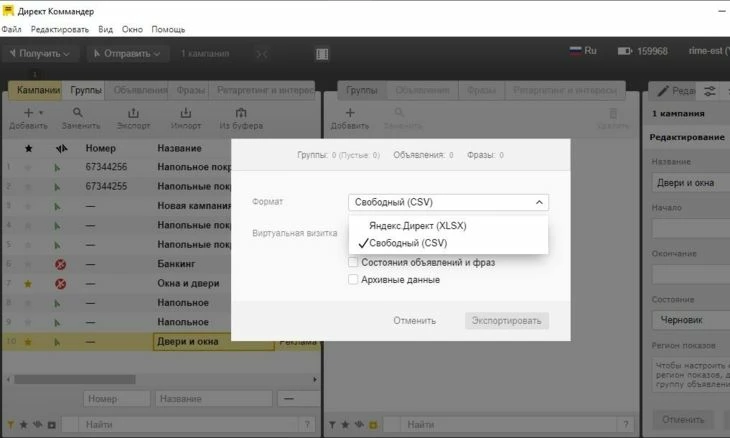730x438 pixels.
Task: Click the Номер filter input field
Action: point(117,399)
